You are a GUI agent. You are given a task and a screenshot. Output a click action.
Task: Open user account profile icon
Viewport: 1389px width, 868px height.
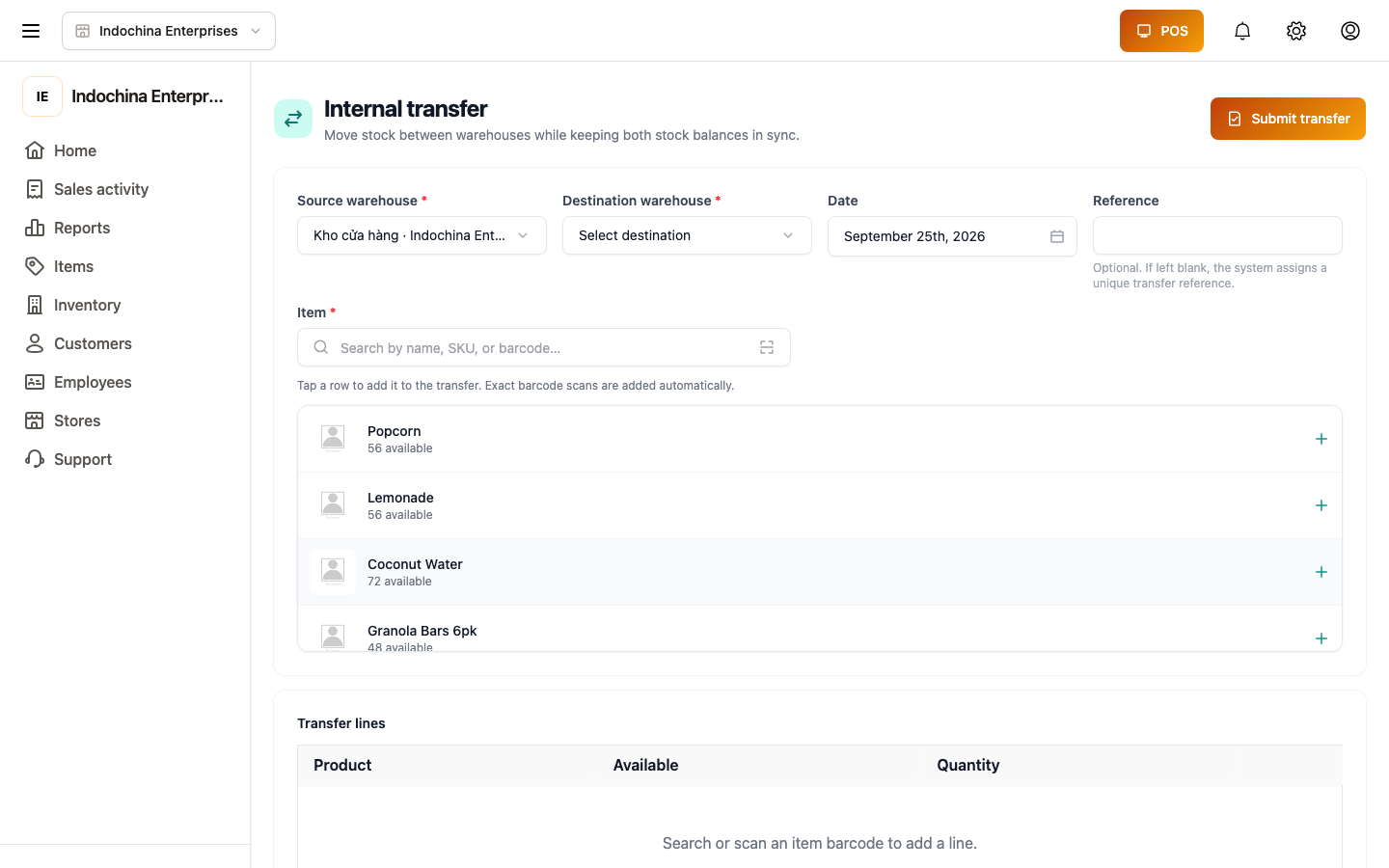(x=1350, y=31)
